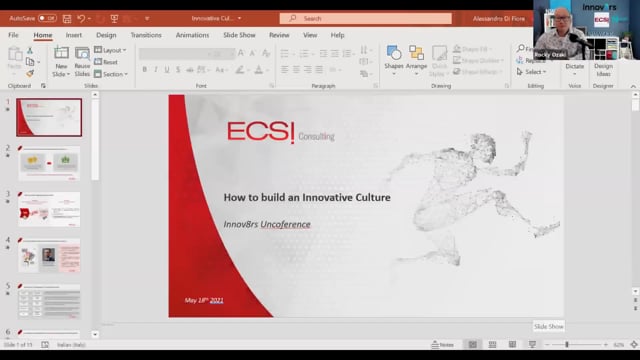Click the New Slide icon

click(61, 53)
